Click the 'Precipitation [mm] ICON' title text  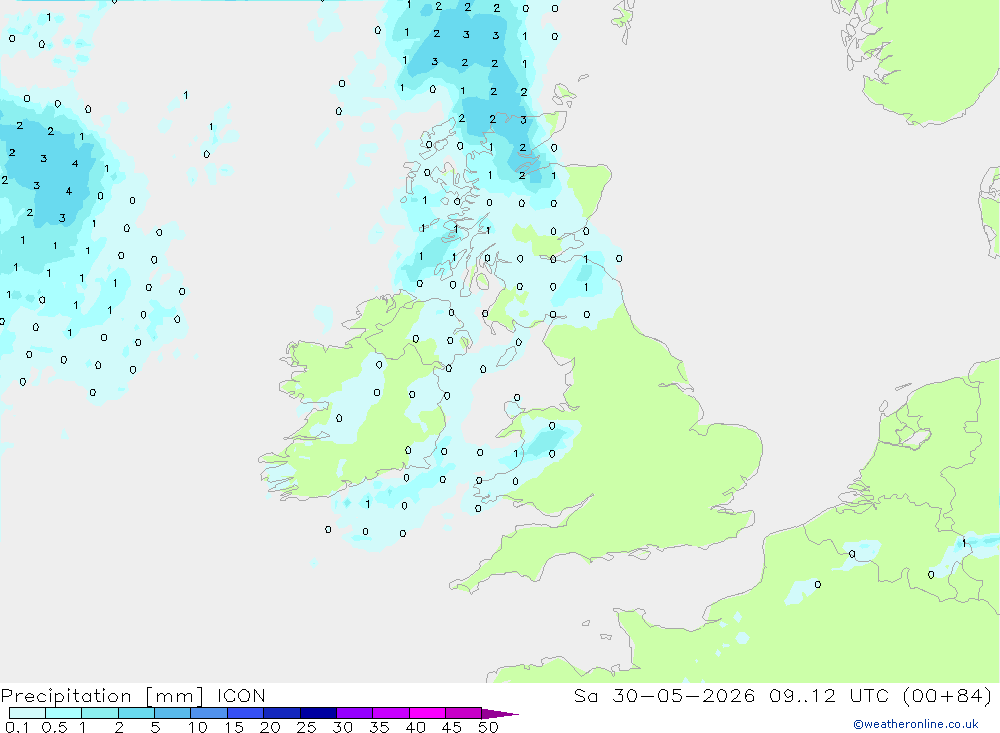click(x=133, y=696)
